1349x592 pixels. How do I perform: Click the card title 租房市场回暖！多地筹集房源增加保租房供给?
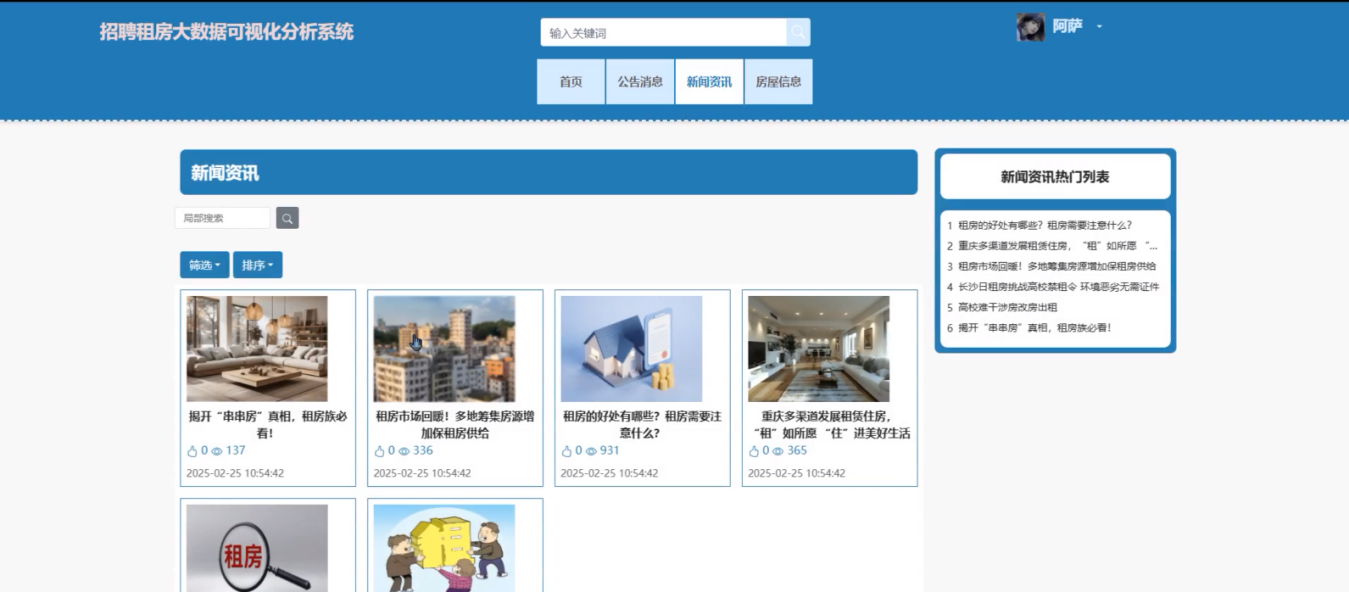click(x=455, y=425)
